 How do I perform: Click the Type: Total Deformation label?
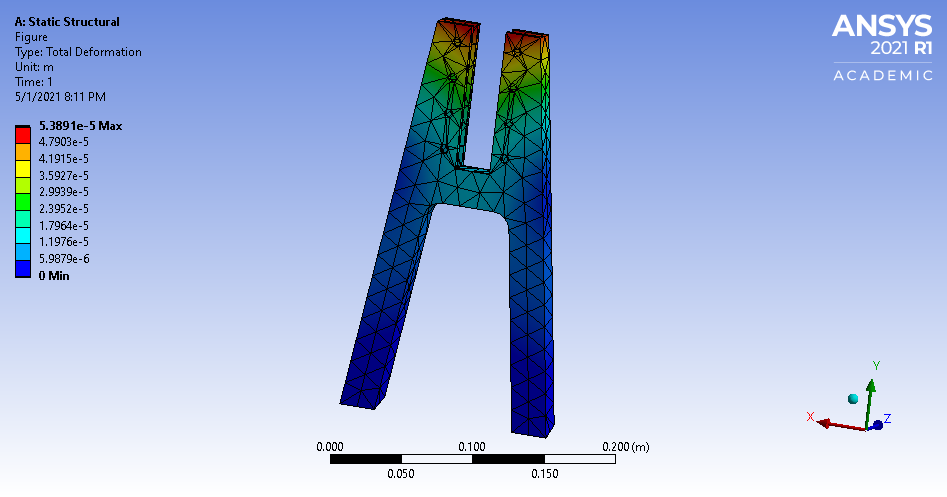pyautogui.click(x=78, y=52)
